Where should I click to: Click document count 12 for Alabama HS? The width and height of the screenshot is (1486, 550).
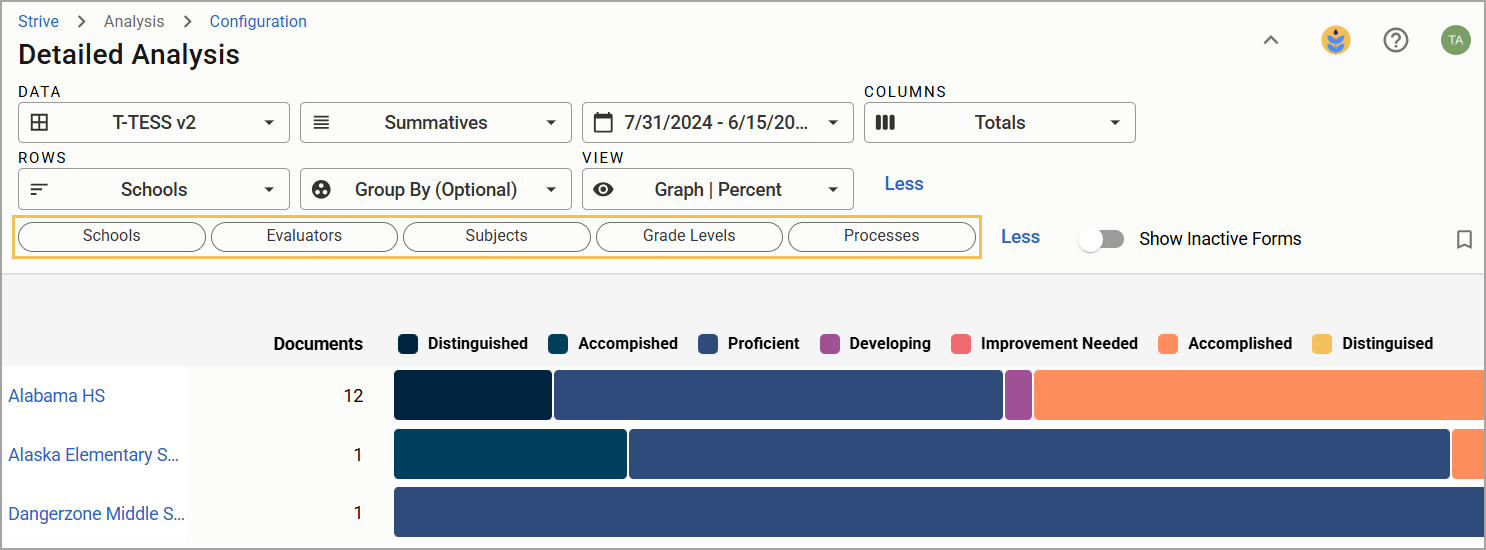[x=353, y=396]
